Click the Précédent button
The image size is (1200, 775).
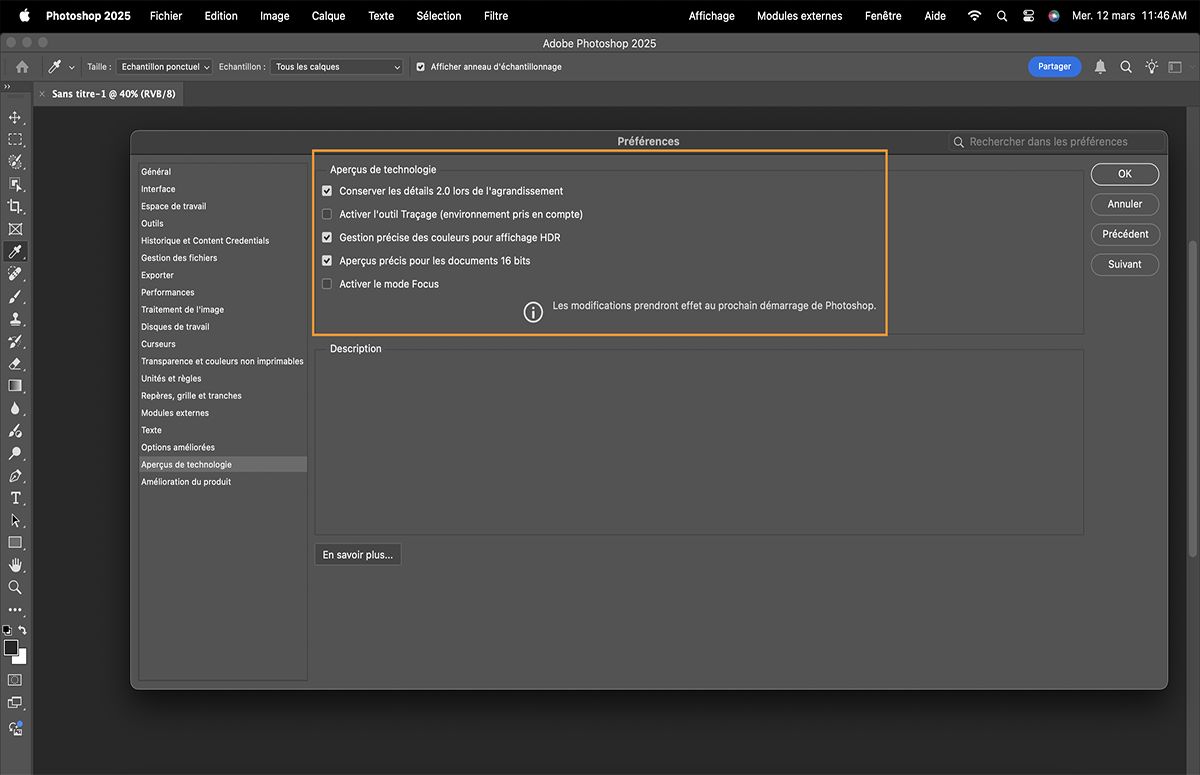click(x=1125, y=234)
